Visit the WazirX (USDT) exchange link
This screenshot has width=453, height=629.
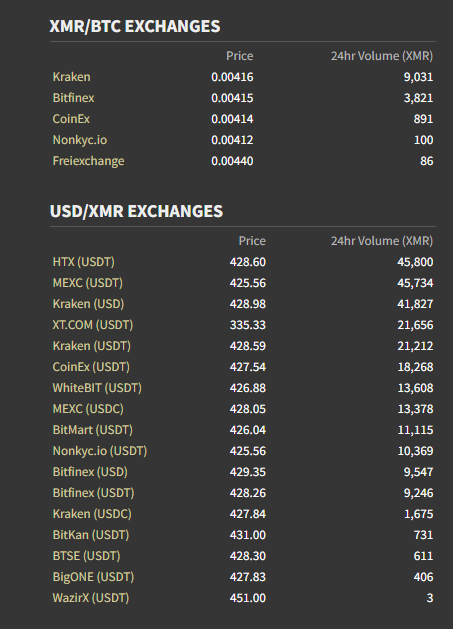pos(91,598)
